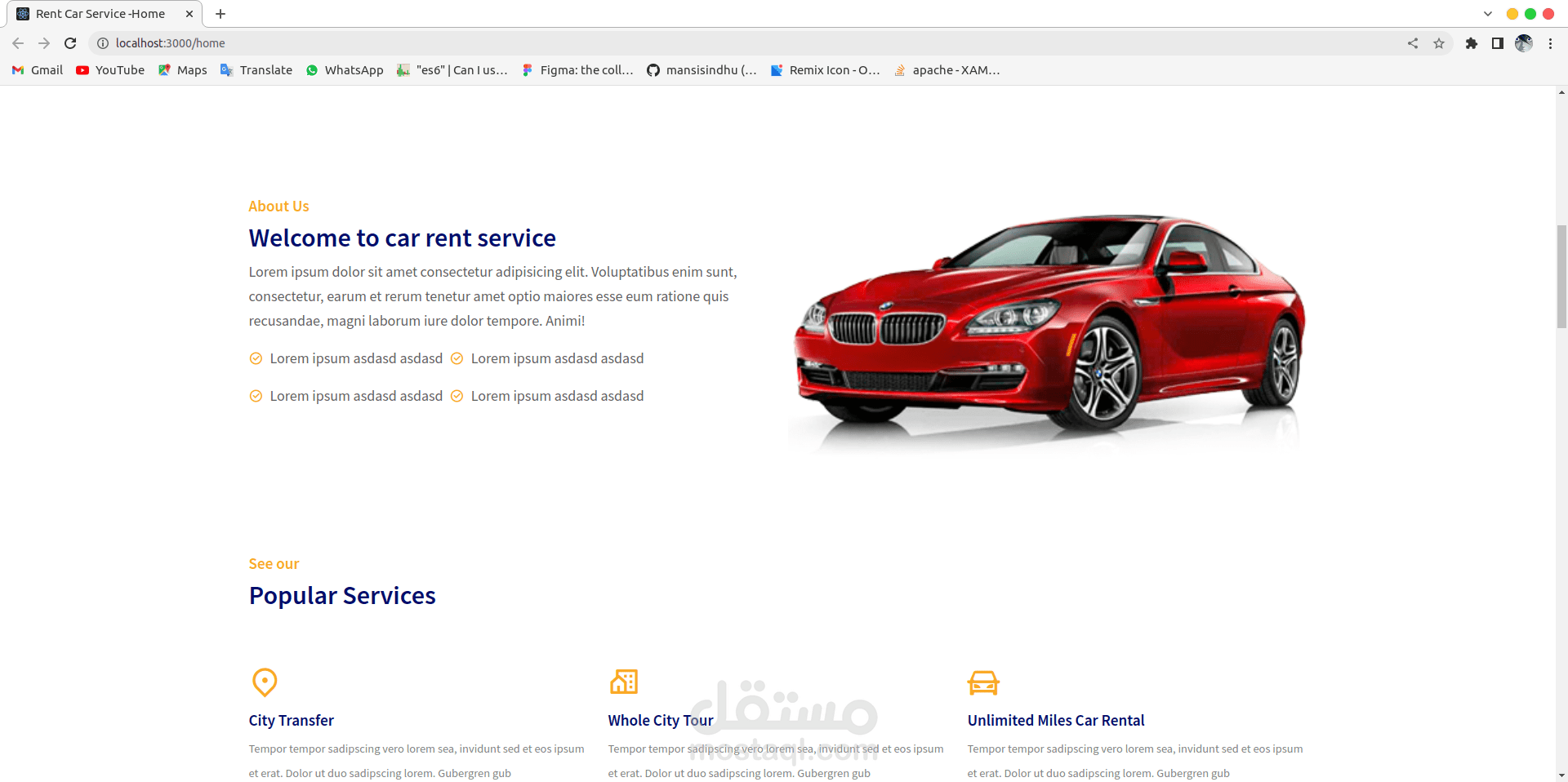The height and width of the screenshot is (782, 1568).
Task: Open the Chrome three-dot menu
Action: pos(1550,43)
